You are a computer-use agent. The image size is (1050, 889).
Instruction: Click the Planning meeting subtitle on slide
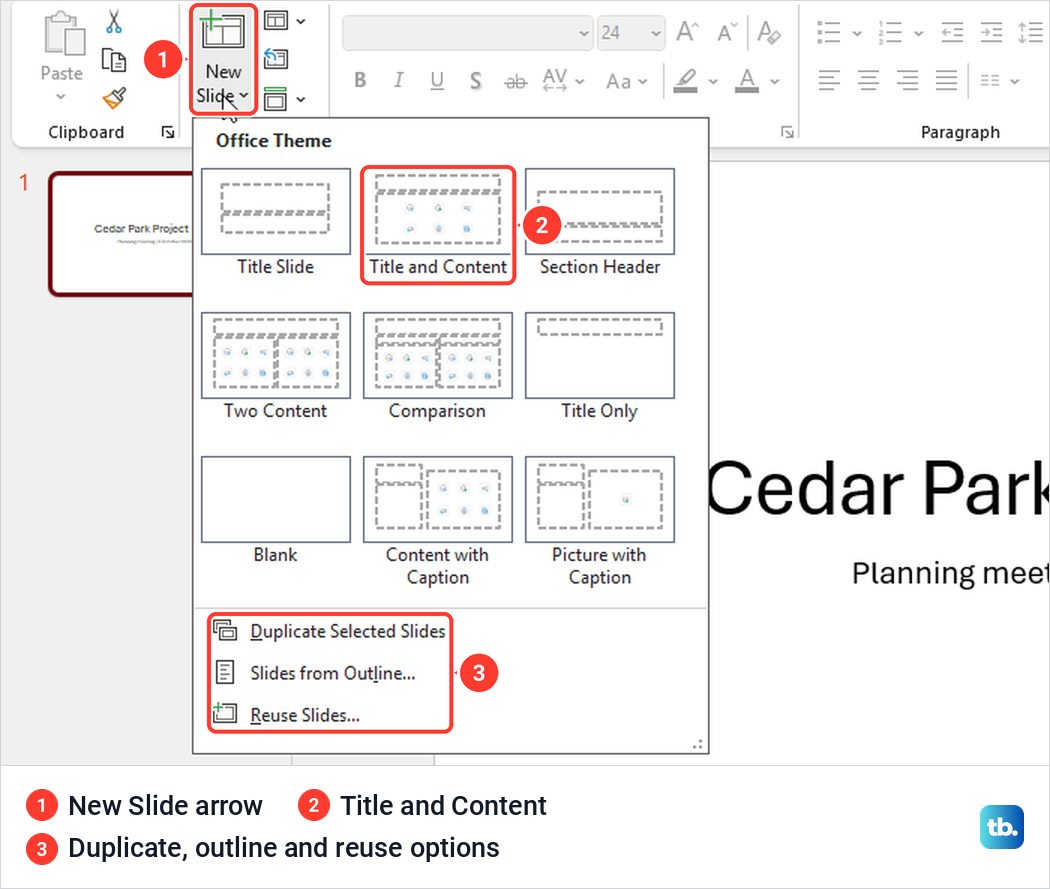click(x=950, y=574)
